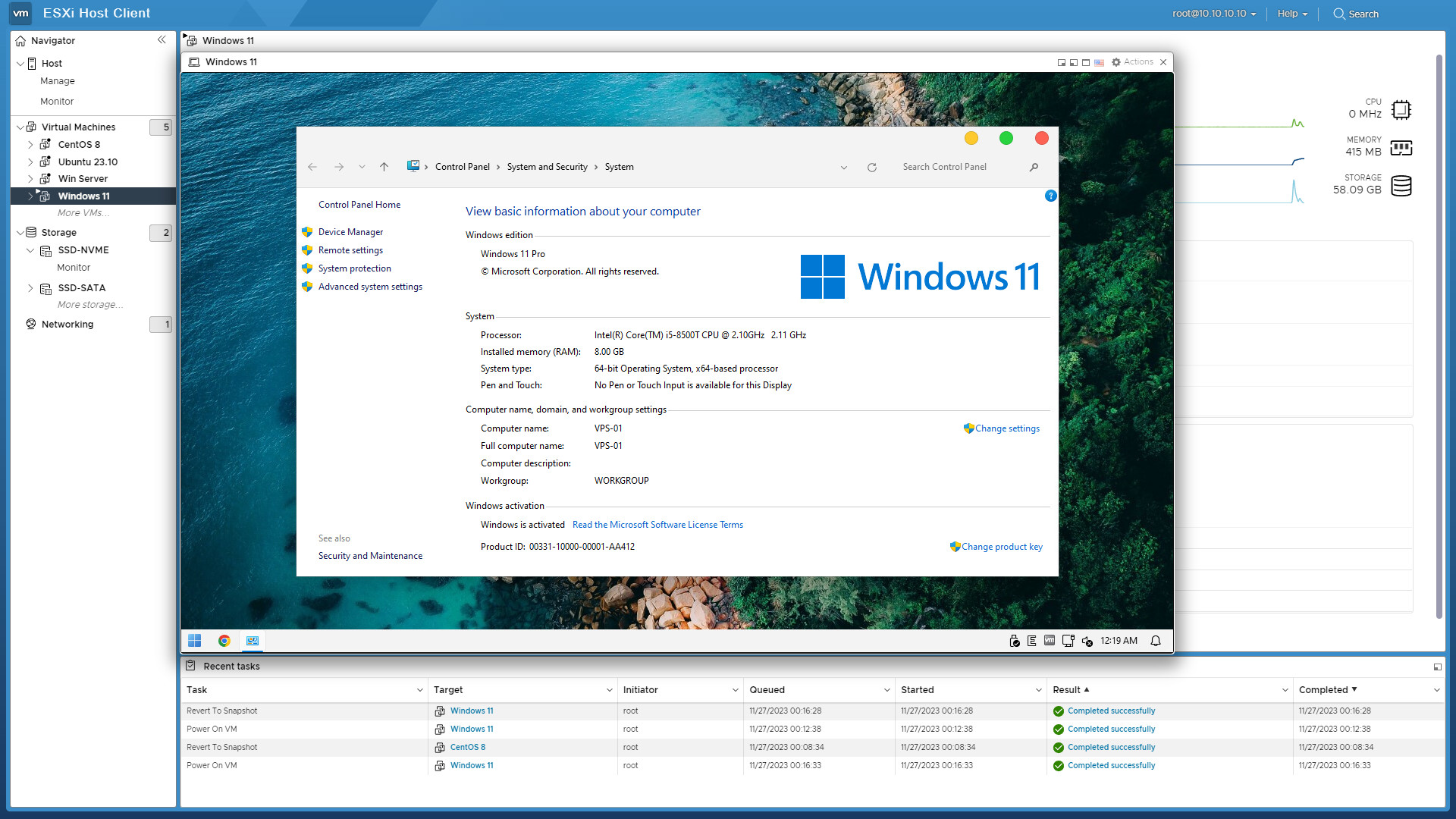Click the Chrome icon in the VM taskbar
The width and height of the screenshot is (1456, 819).
[x=224, y=641]
